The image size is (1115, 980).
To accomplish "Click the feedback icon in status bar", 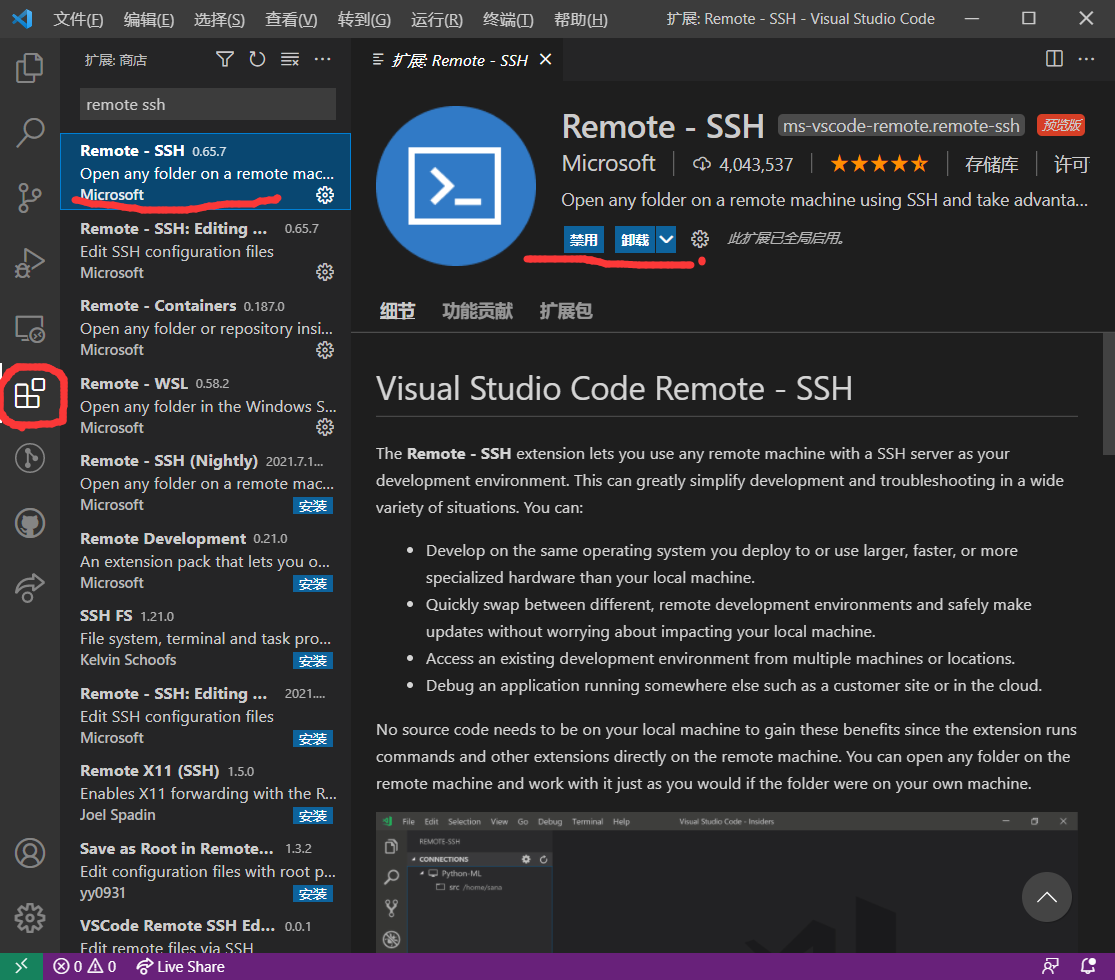I will (1050, 966).
